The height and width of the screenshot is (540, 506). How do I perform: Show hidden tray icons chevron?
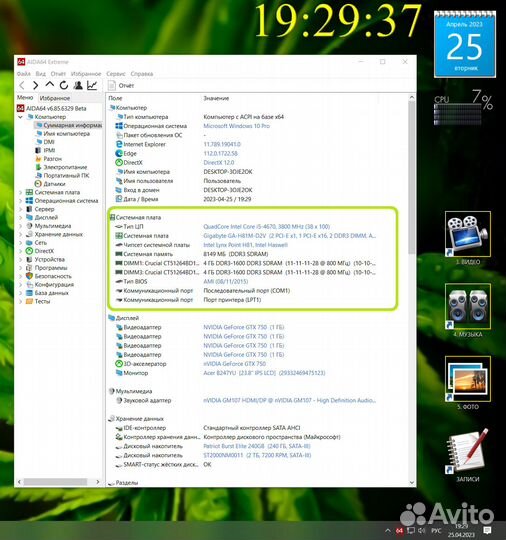click(x=388, y=531)
